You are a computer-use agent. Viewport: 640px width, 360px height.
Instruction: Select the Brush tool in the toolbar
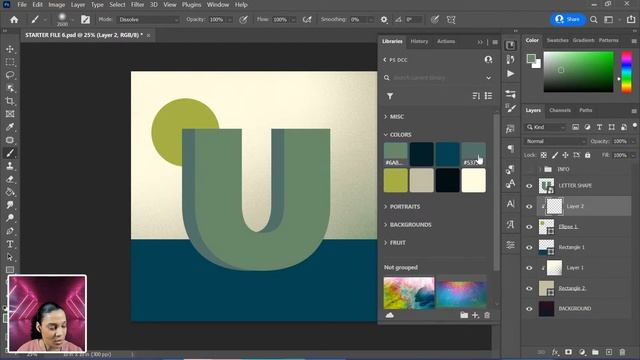[10, 153]
